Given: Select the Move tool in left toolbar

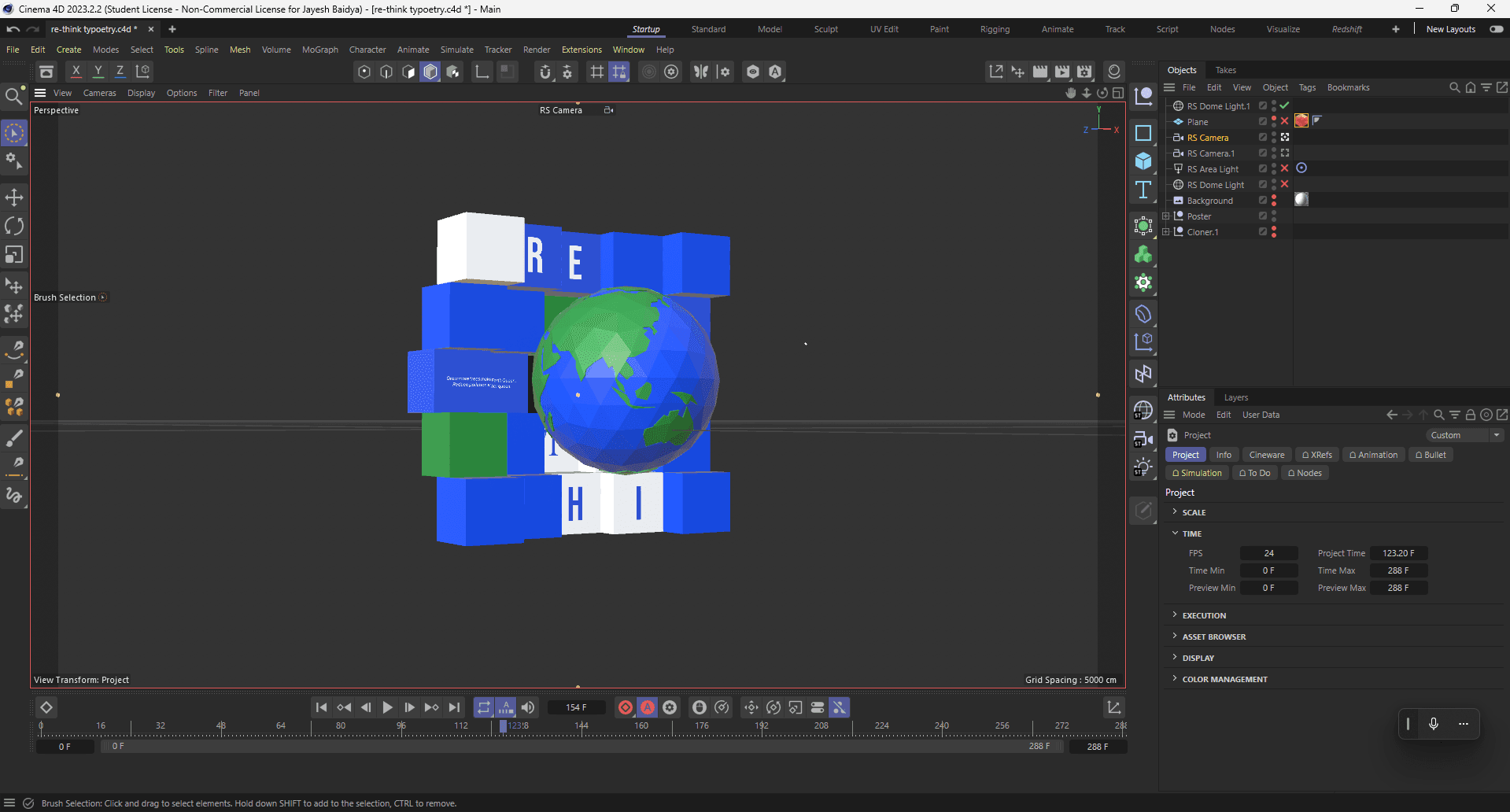Looking at the screenshot, I should click(14, 197).
